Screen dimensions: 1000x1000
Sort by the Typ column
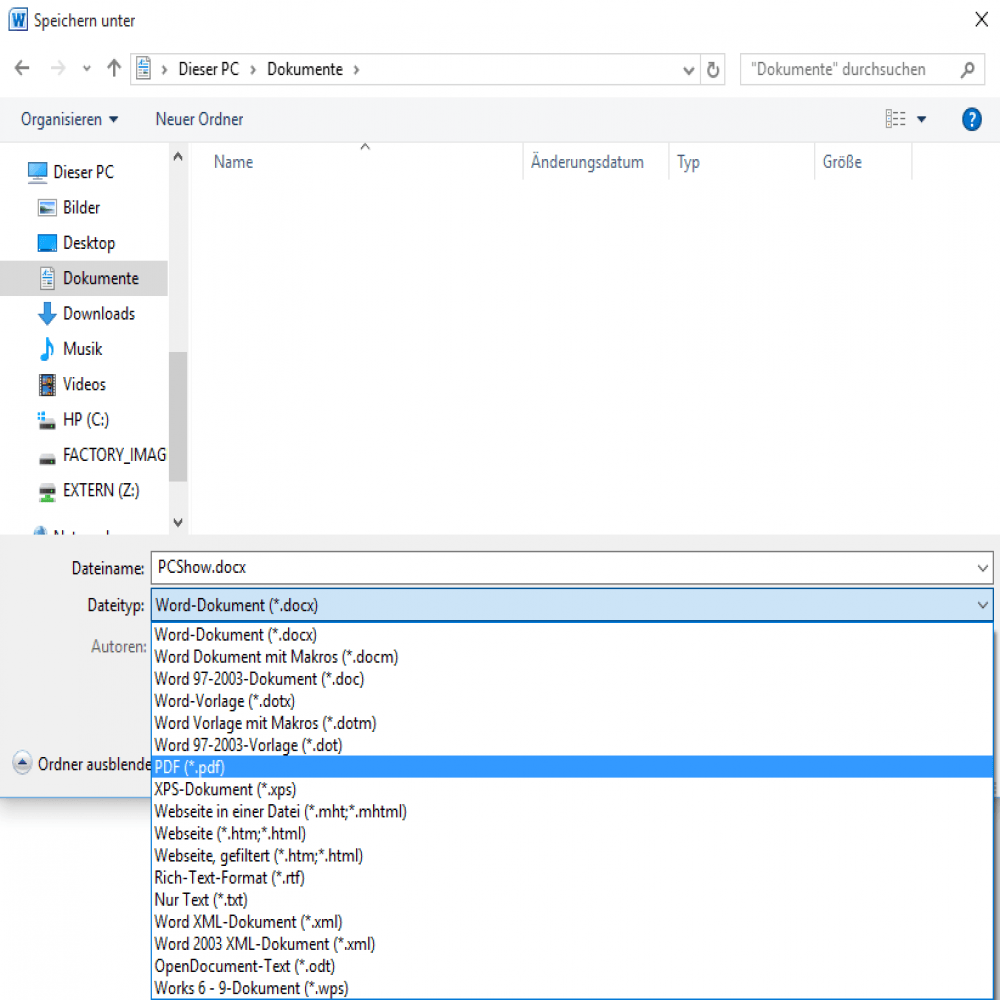[741, 162]
